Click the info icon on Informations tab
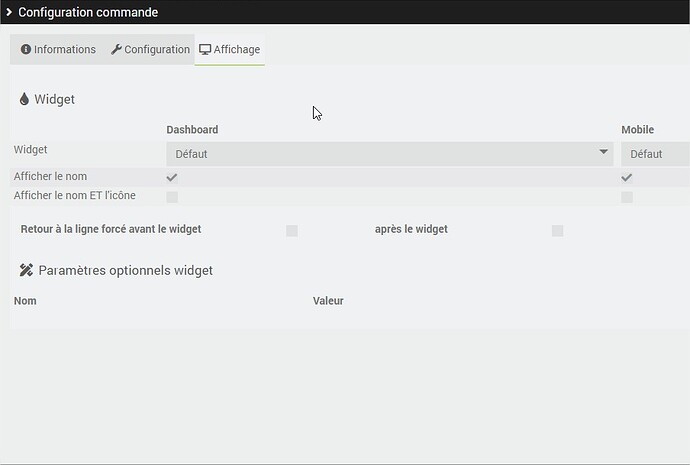 click(26, 49)
